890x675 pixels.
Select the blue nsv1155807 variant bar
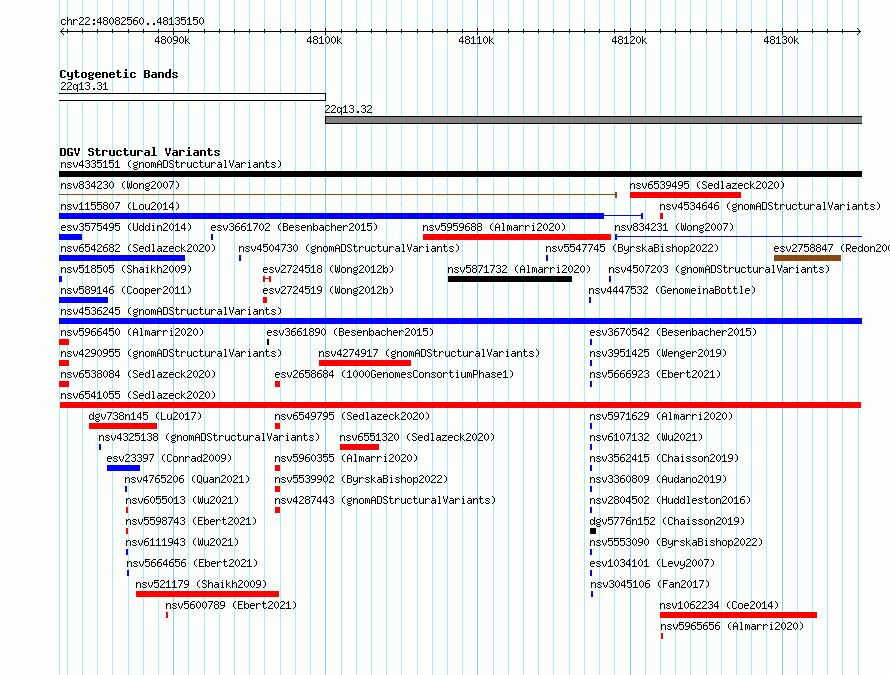pyautogui.click(x=331, y=216)
